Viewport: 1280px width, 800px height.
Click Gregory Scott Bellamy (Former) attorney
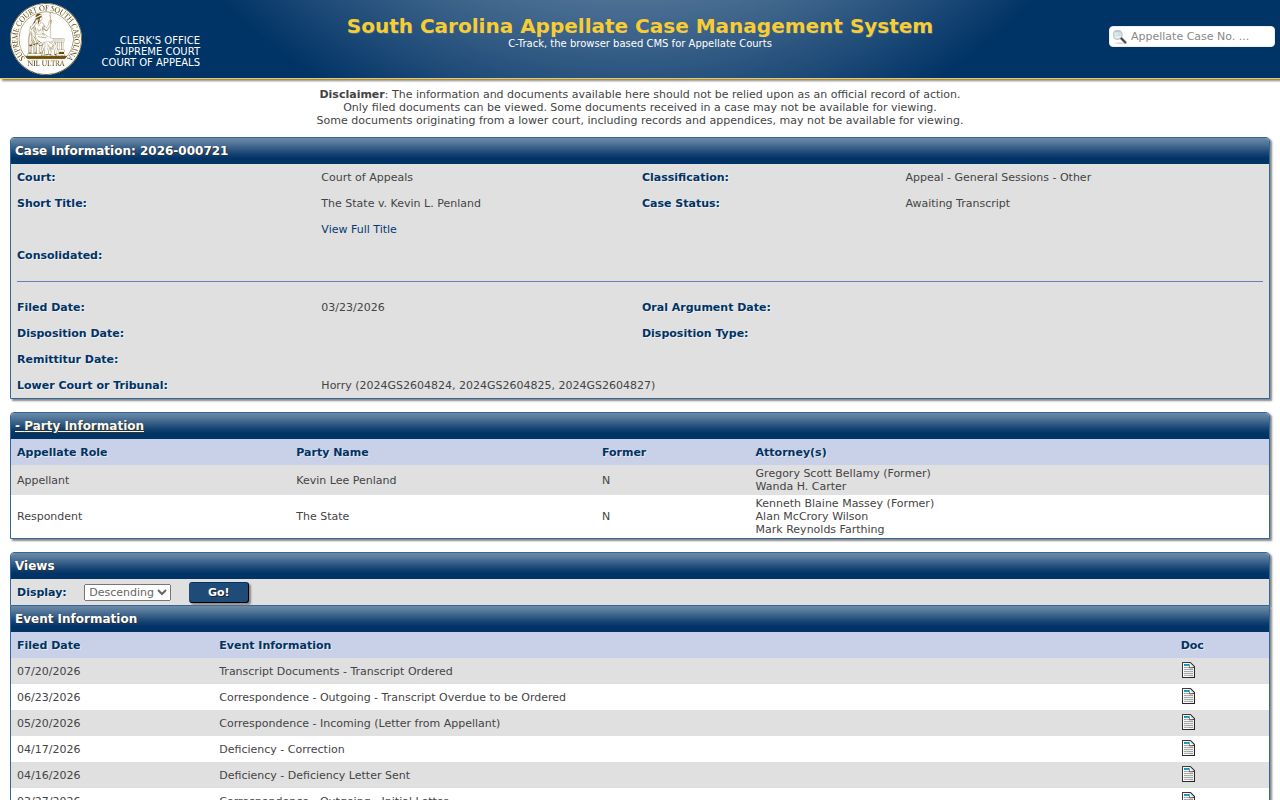[843, 473]
